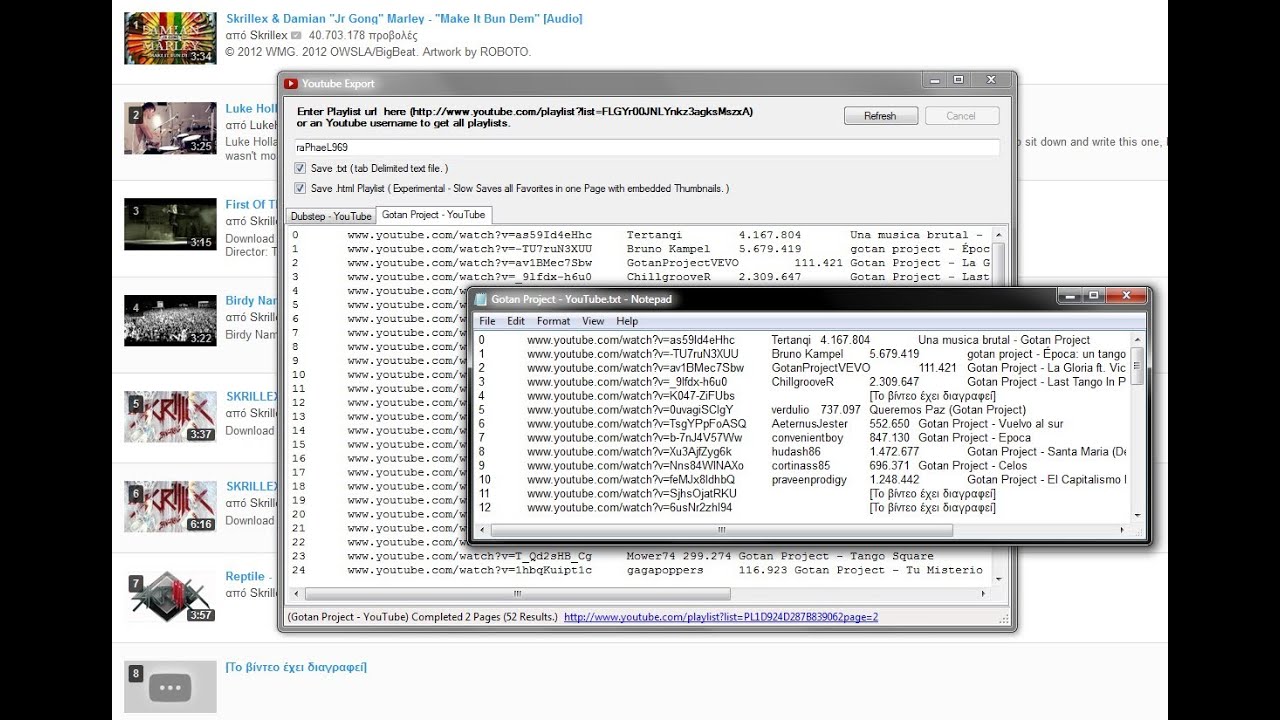
Task: Click 'Gotan Project - Celos' text in Notepad
Action: click(972, 466)
